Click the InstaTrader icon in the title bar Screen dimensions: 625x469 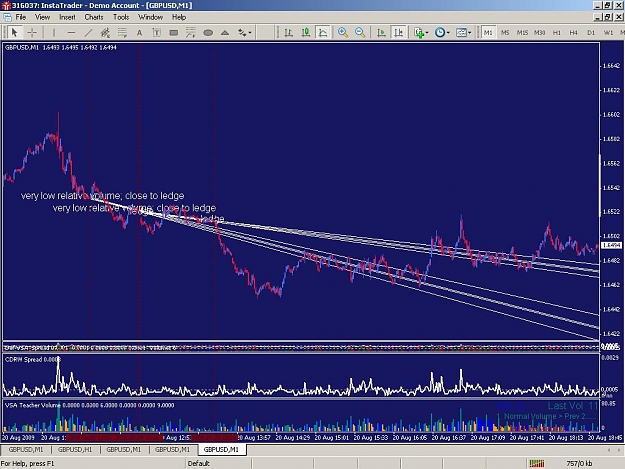click(x=6, y=5)
